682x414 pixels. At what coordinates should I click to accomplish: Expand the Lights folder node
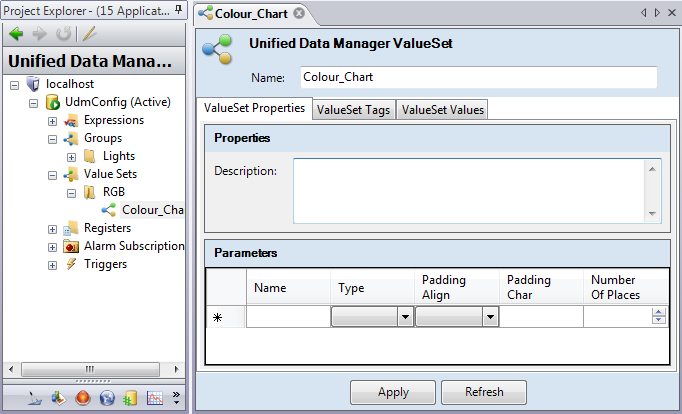tap(71, 157)
